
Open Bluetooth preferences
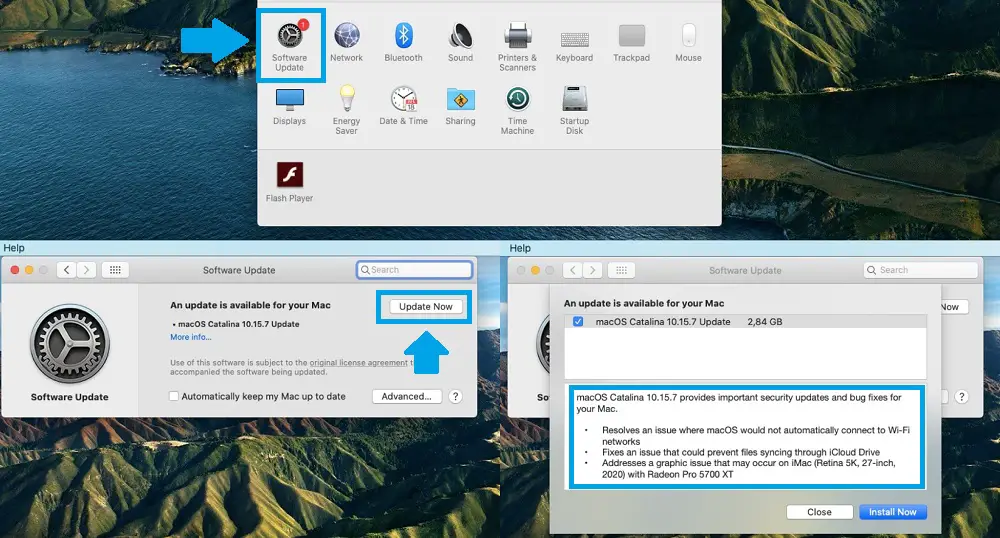[x=403, y=44]
